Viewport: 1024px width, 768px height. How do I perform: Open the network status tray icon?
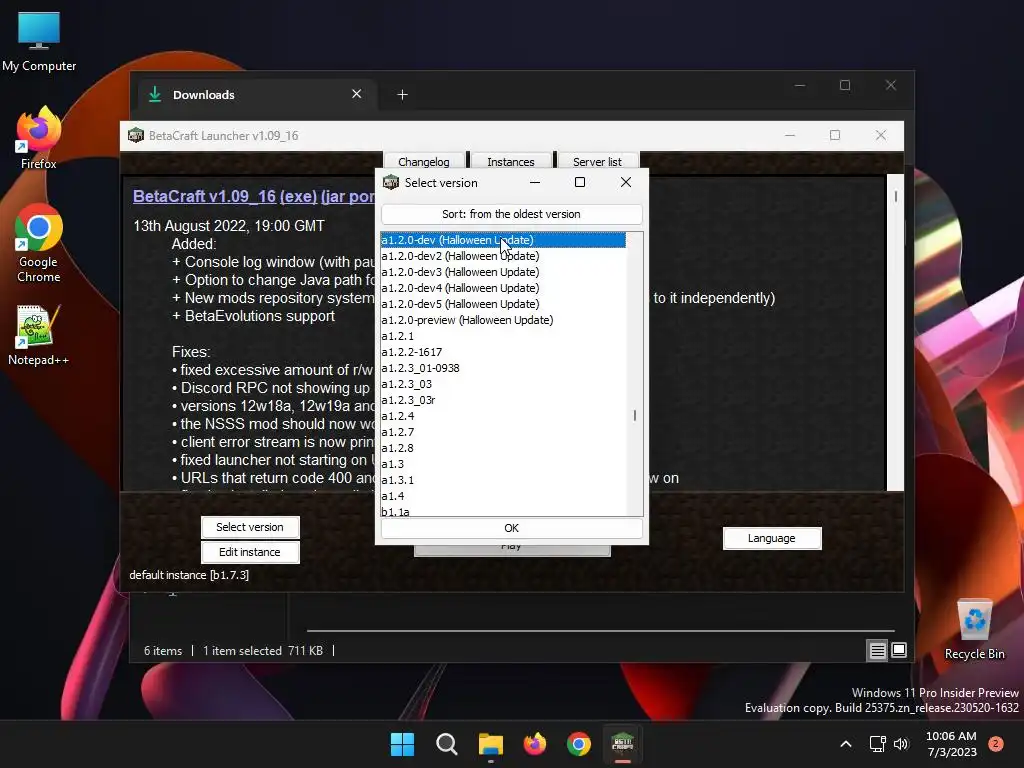tap(877, 744)
